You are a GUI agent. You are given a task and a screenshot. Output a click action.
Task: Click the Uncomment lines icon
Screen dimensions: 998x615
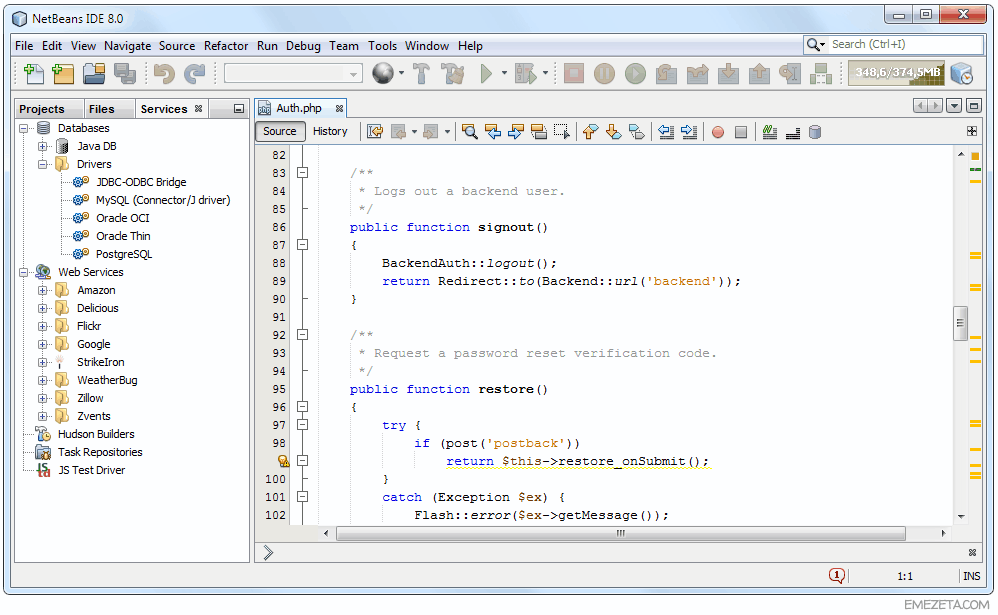[x=793, y=132]
